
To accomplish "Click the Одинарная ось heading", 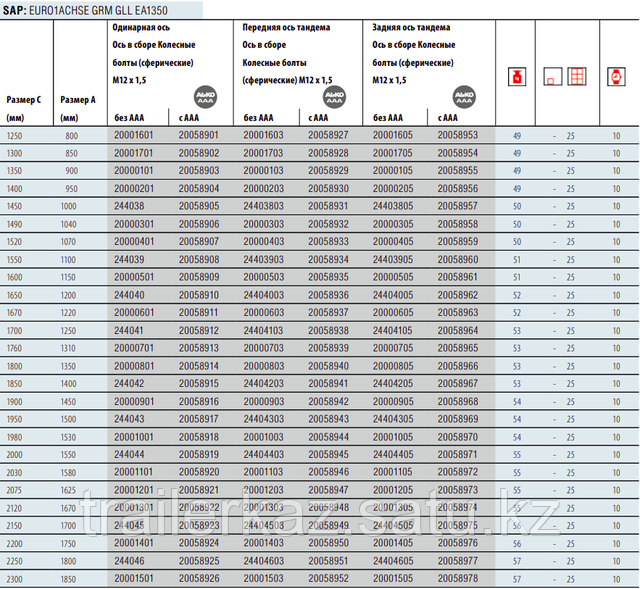I will tap(141, 27).
